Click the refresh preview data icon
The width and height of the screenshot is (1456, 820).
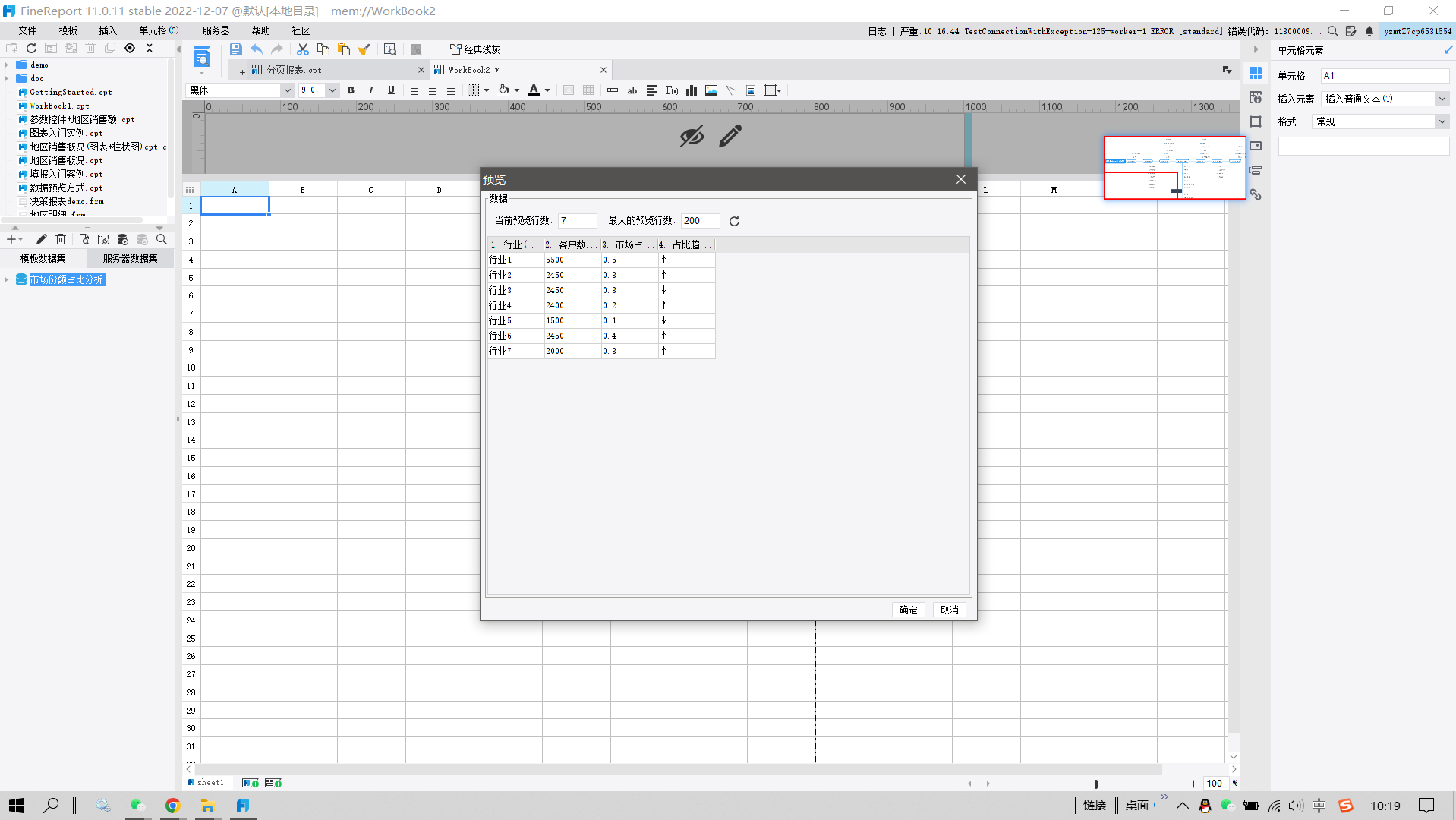click(734, 221)
